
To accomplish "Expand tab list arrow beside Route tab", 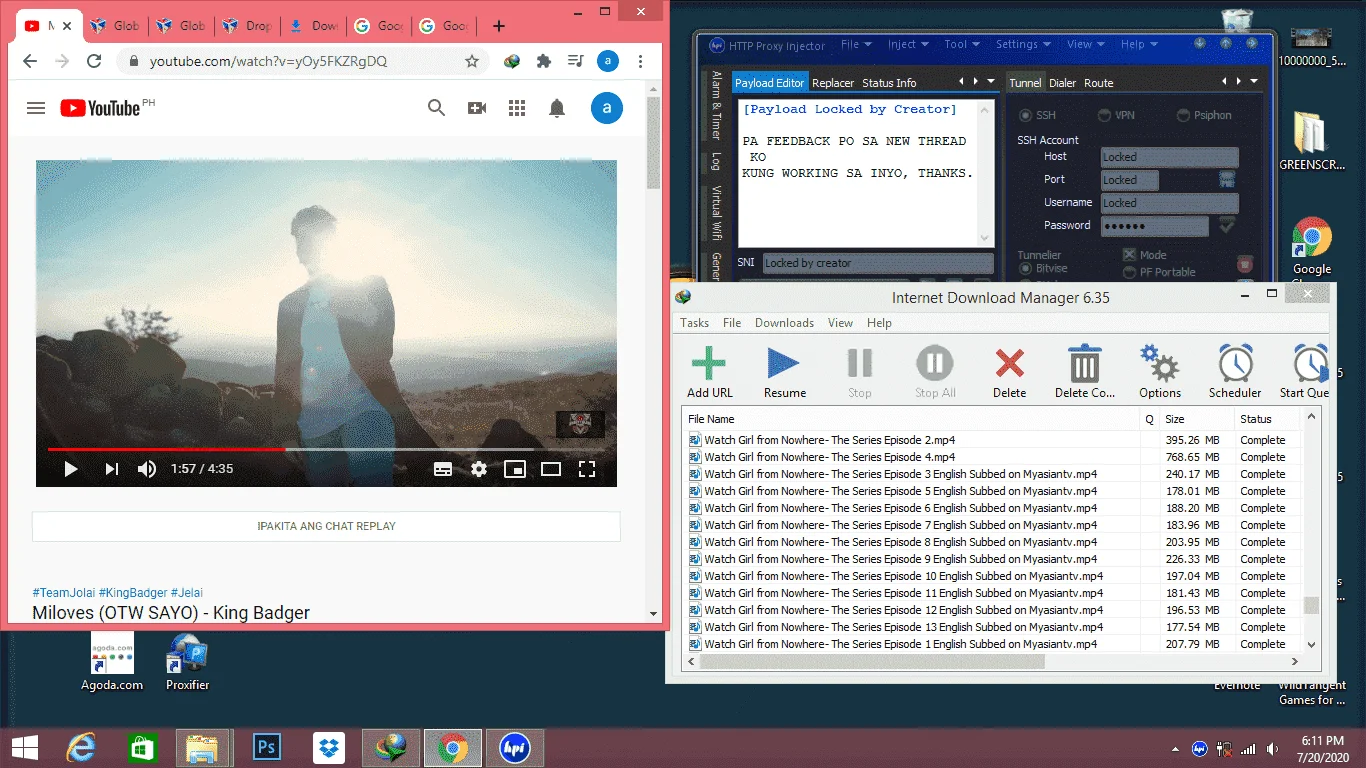I will (1254, 81).
